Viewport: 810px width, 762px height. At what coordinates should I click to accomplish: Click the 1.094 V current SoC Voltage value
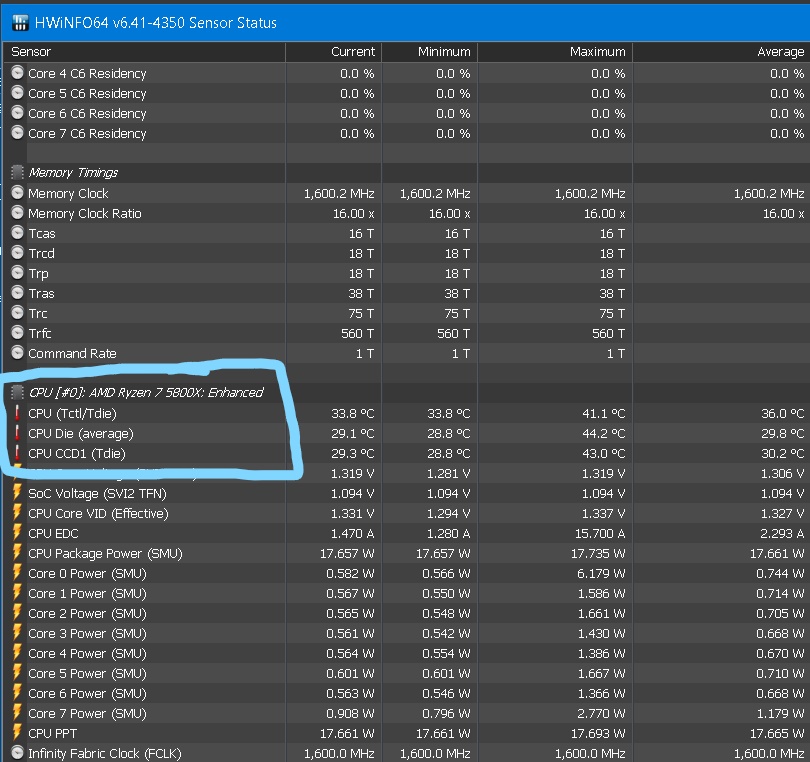[x=353, y=493]
